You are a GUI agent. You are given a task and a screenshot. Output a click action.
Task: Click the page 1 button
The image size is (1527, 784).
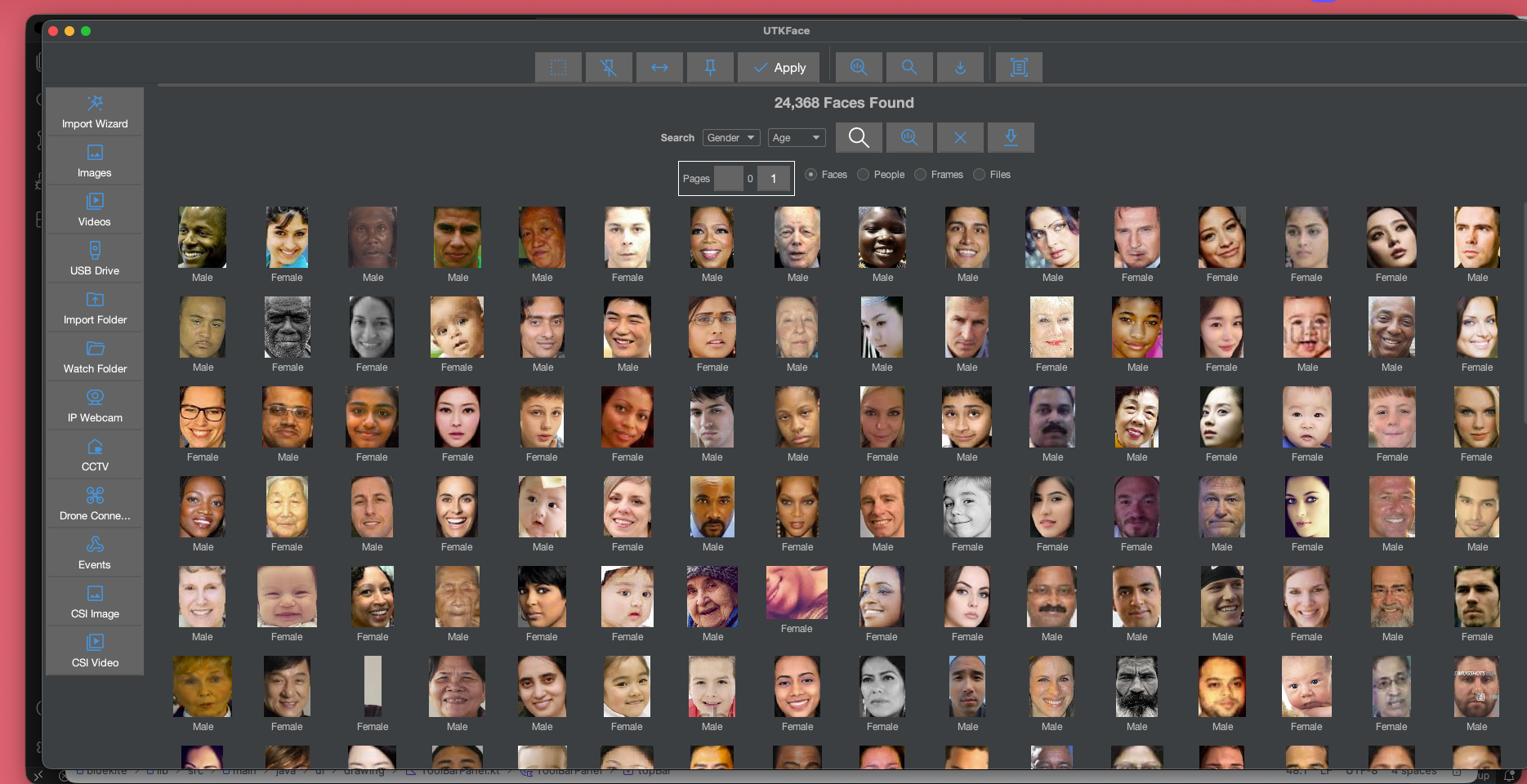(773, 179)
